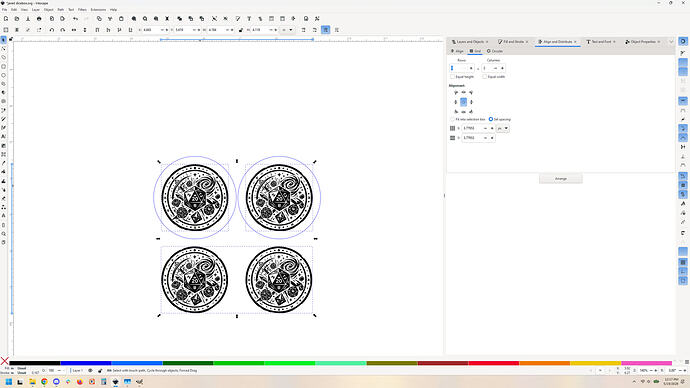
Task: Click the Text and Font 'T' toolbar icon
Action: coord(249,19)
